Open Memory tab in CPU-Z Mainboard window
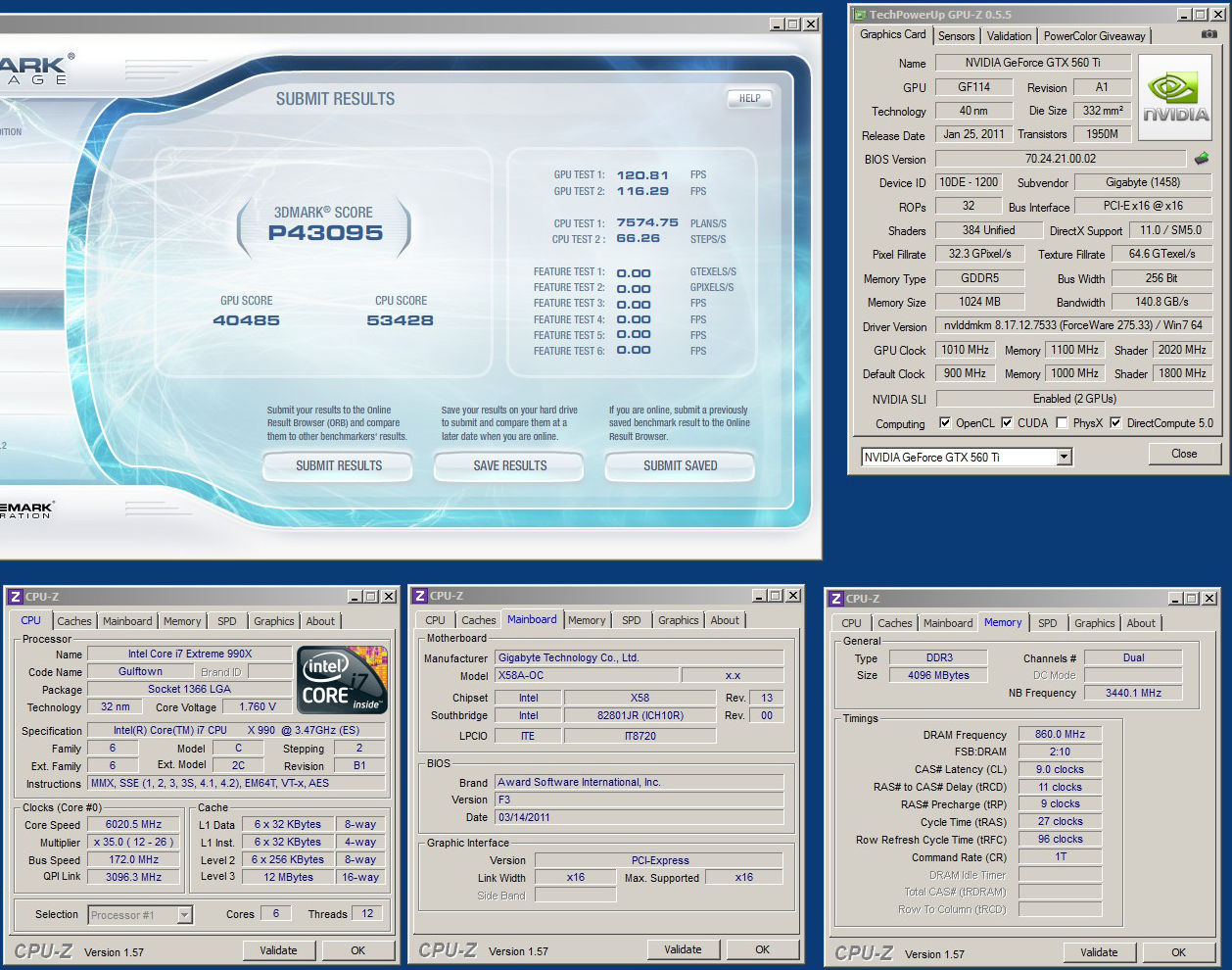The image size is (1232, 970). (x=586, y=620)
